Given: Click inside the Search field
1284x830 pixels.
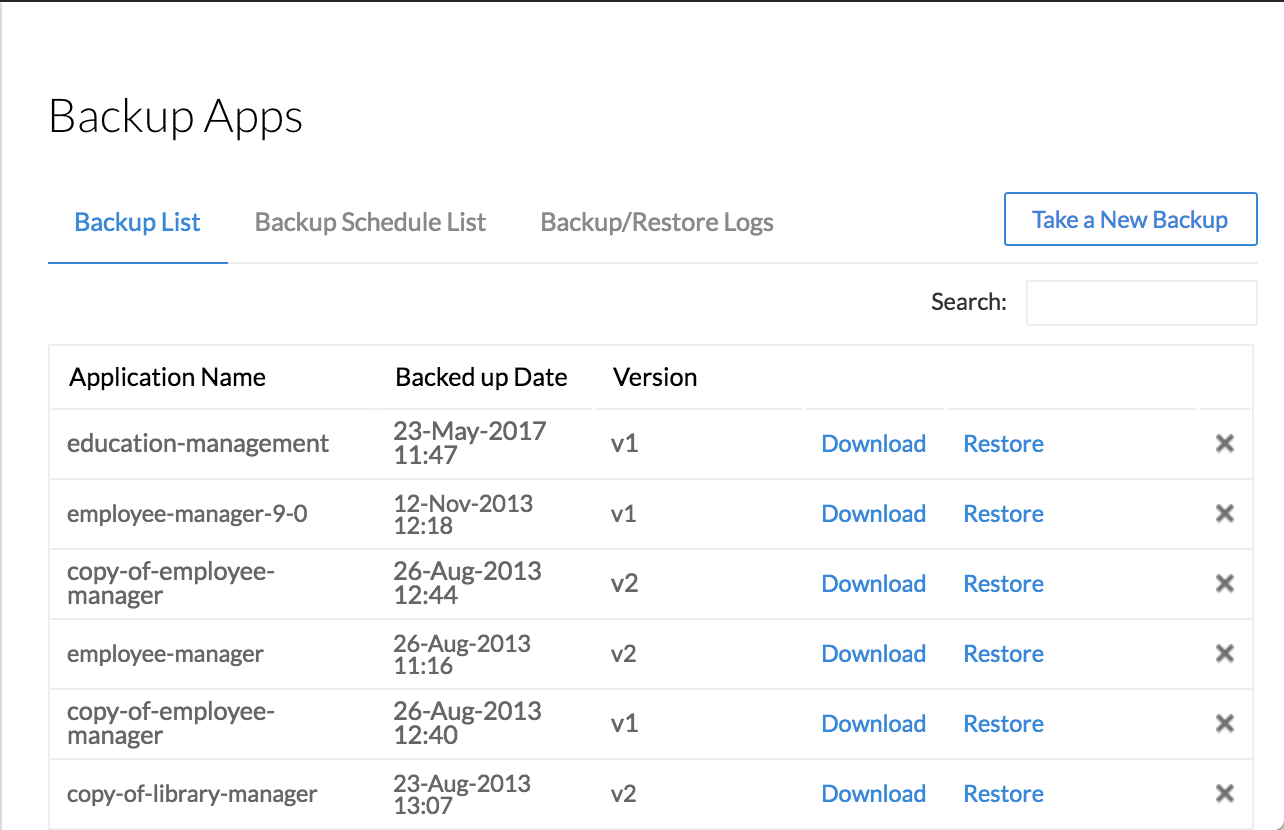Looking at the screenshot, I should pyautogui.click(x=1141, y=302).
